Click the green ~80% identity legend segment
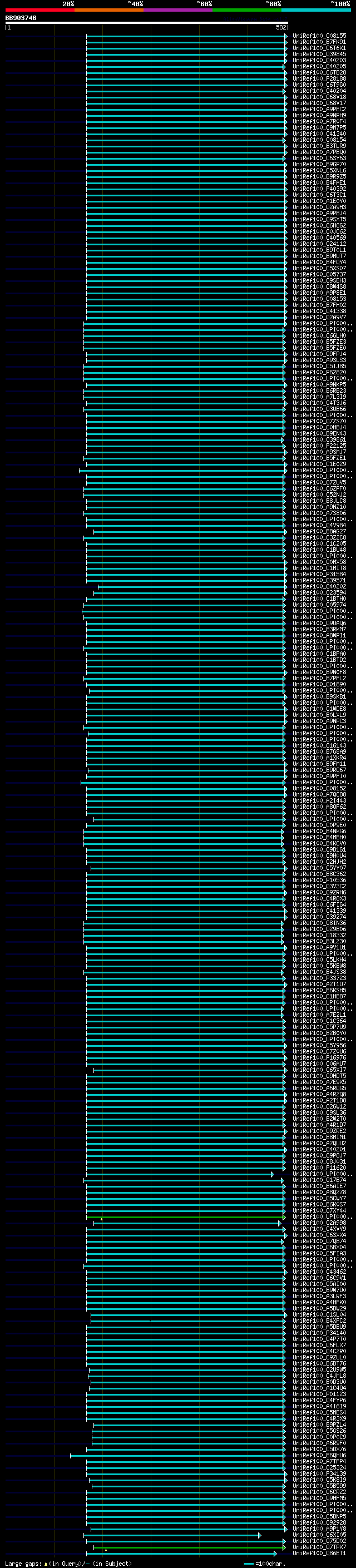Viewport: 356px width, 1568px height. click(x=247, y=11)
